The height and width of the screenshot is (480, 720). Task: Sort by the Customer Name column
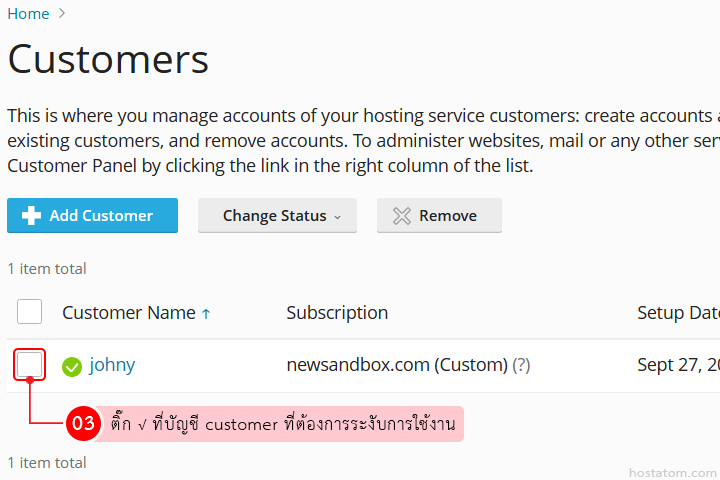(x=129, y=313)
